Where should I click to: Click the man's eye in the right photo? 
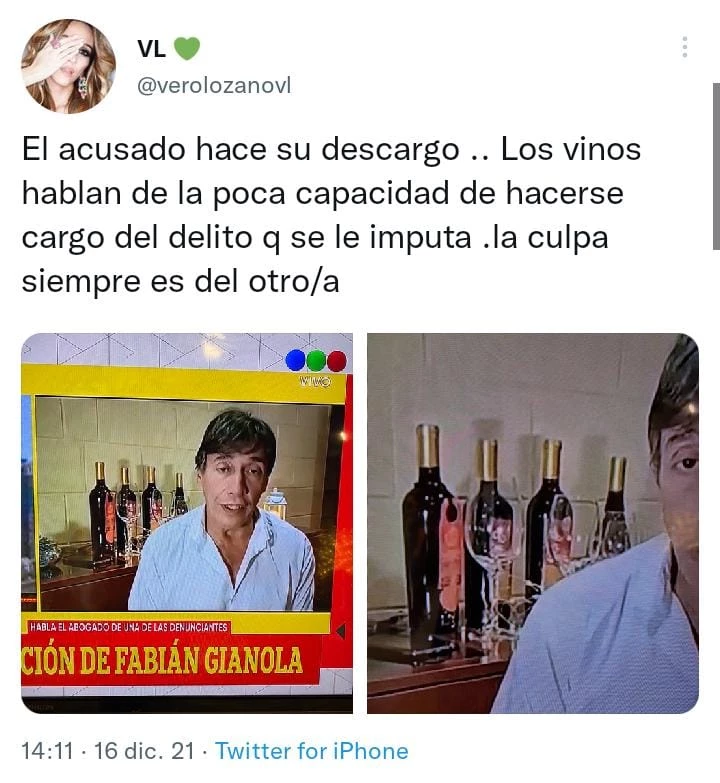point(689,463)
